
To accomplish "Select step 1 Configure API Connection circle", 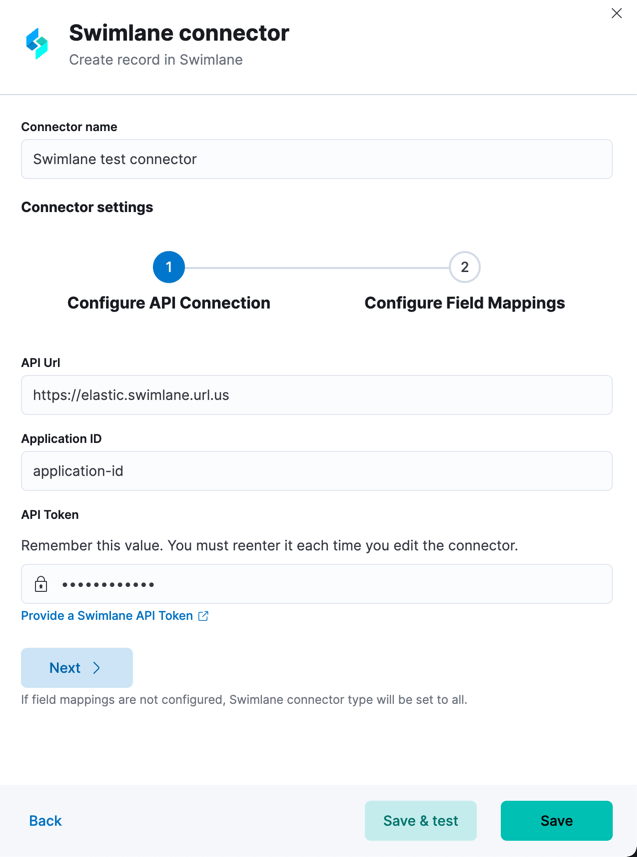I will [x=169, y=267].
